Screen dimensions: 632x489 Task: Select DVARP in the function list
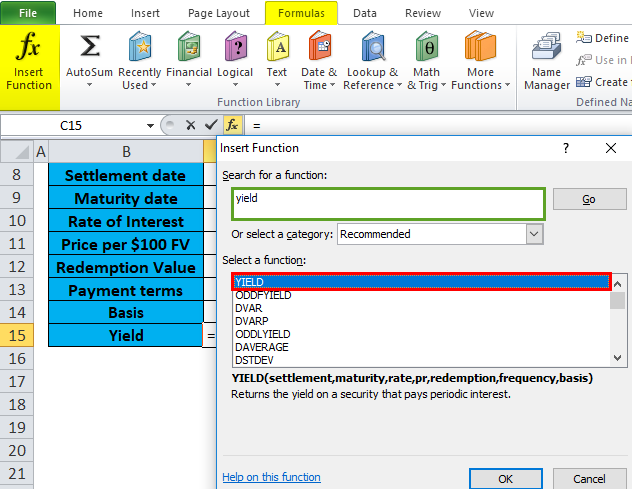(x=422, y=321)
